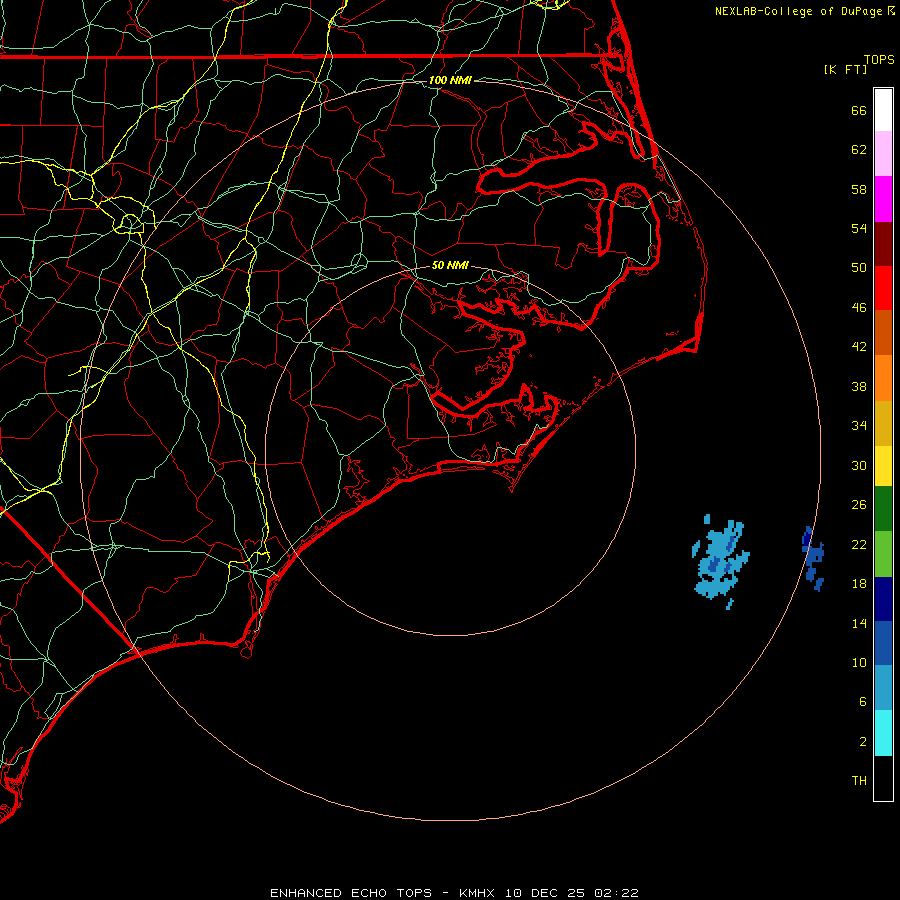This screenshot has height=900, width=900.
Task: Click the KMHX station identifier in caption
Action: (479, 893)
